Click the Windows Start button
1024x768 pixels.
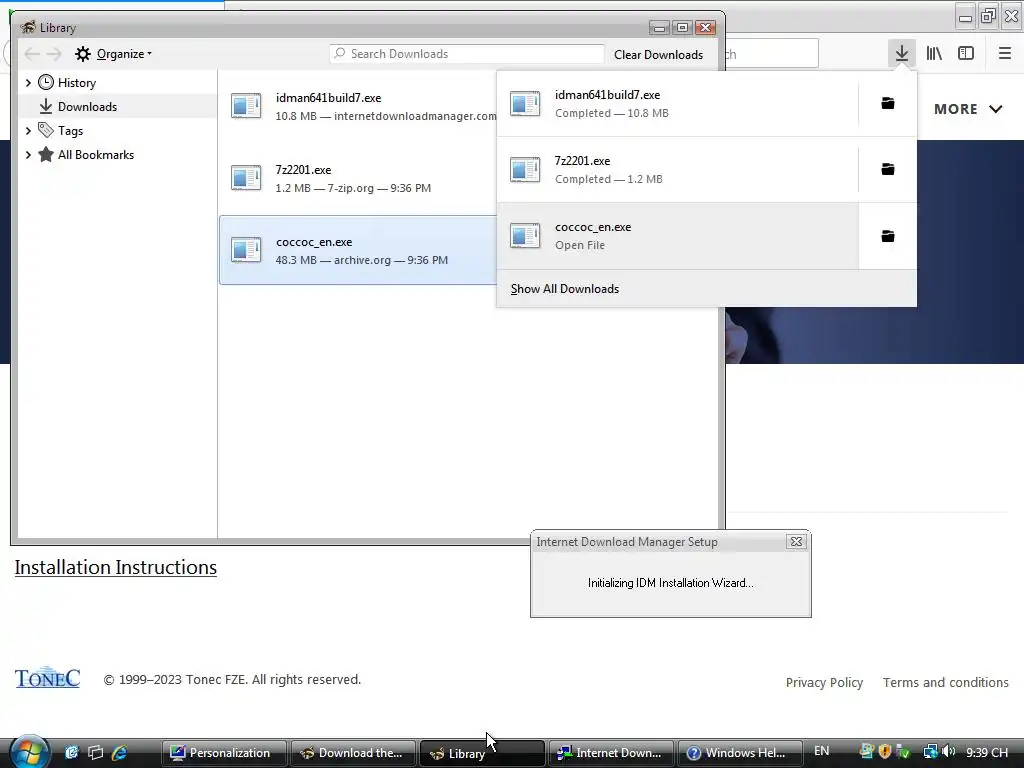click(29, 752)
